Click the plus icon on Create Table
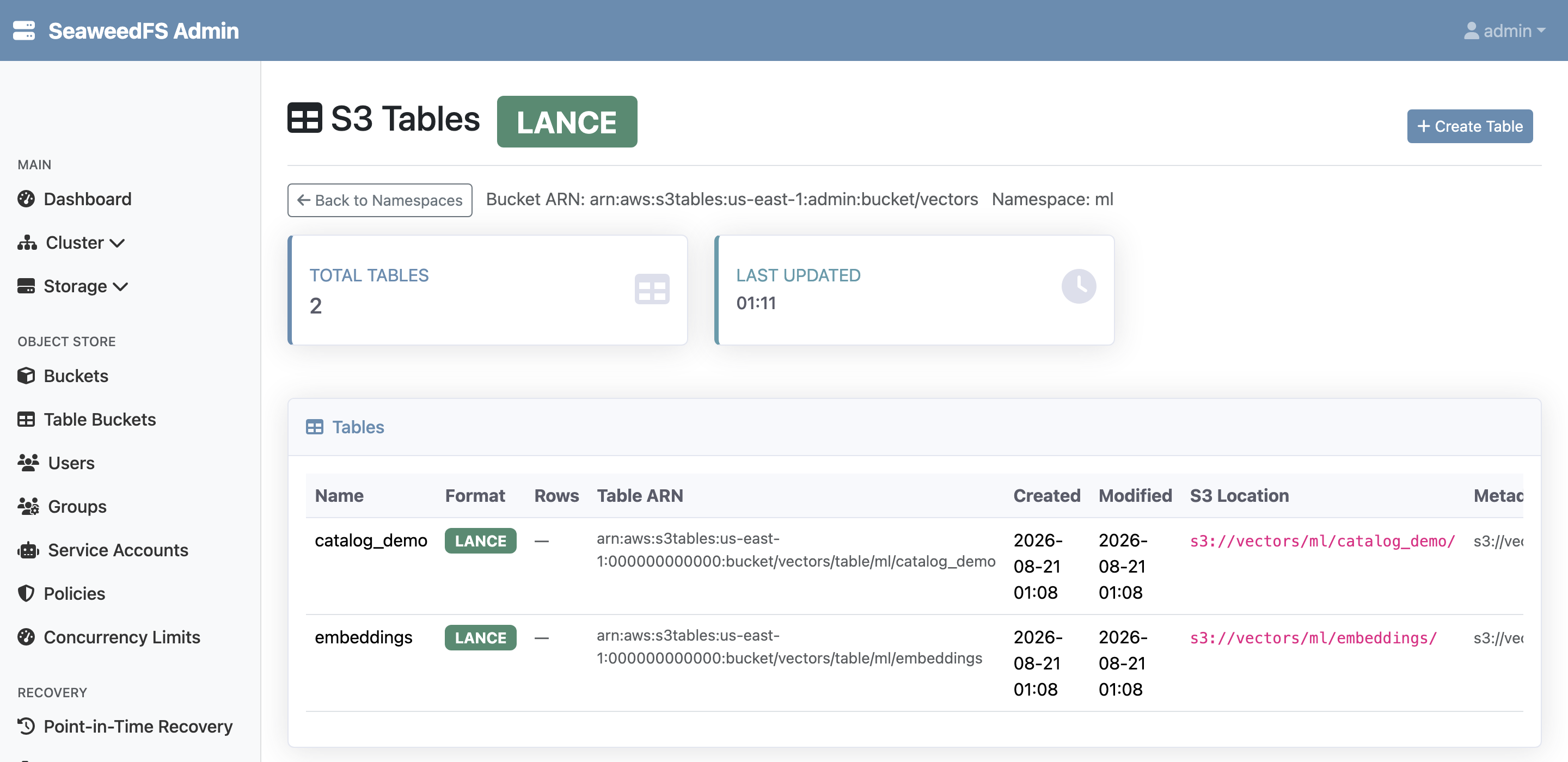Screen dimensions: 1568x762 click(x=1423, y=126)
